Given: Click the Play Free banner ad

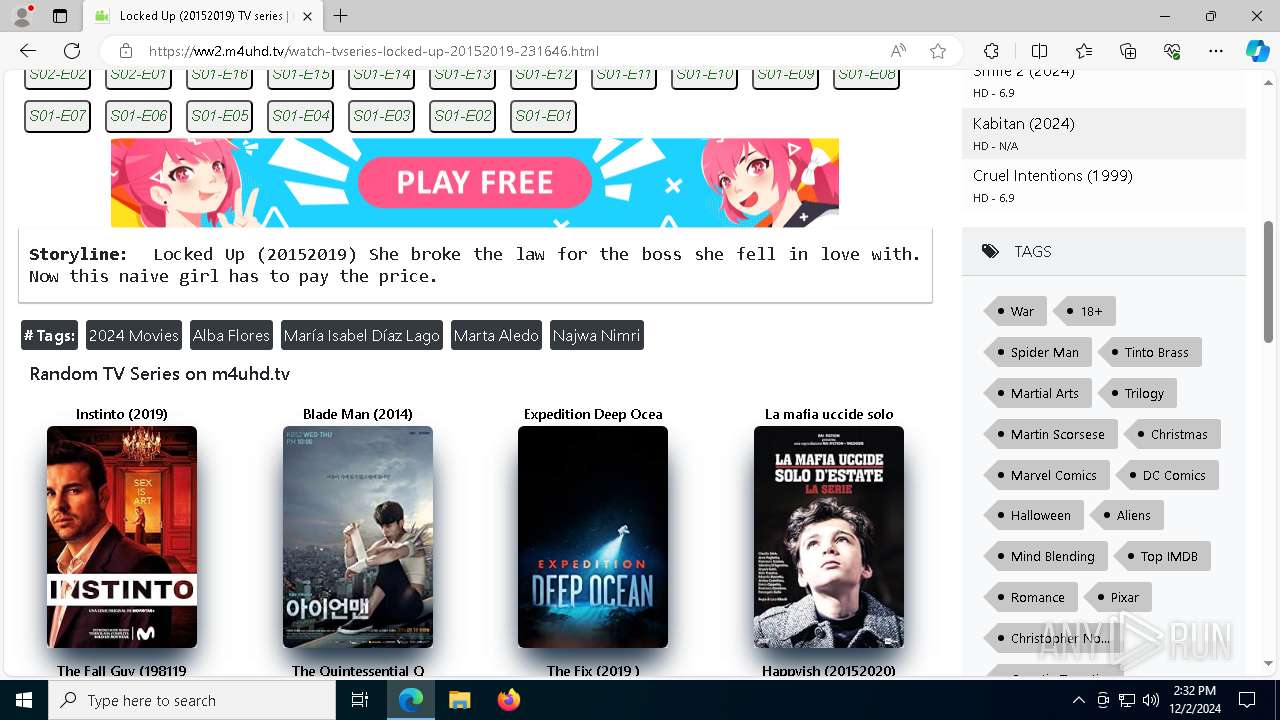Looking at the screenshot, I should coord(475,183).
